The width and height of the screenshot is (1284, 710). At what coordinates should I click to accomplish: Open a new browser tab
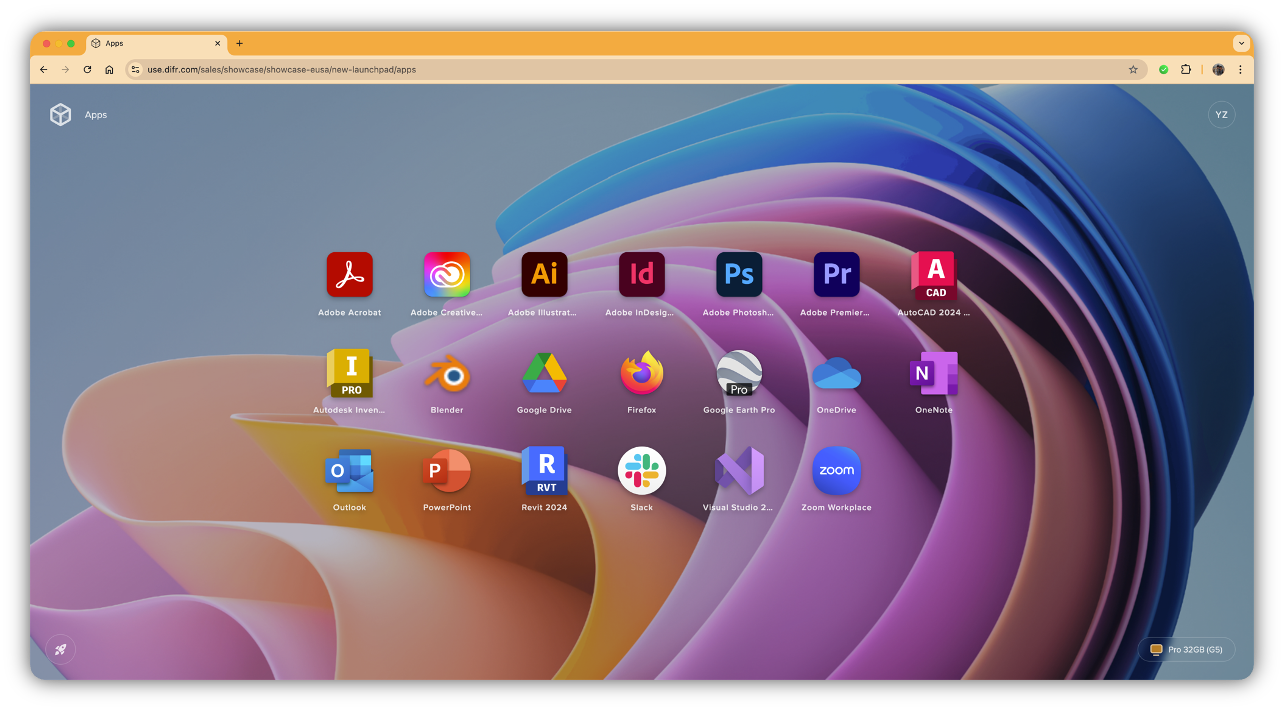pos(239,43)
